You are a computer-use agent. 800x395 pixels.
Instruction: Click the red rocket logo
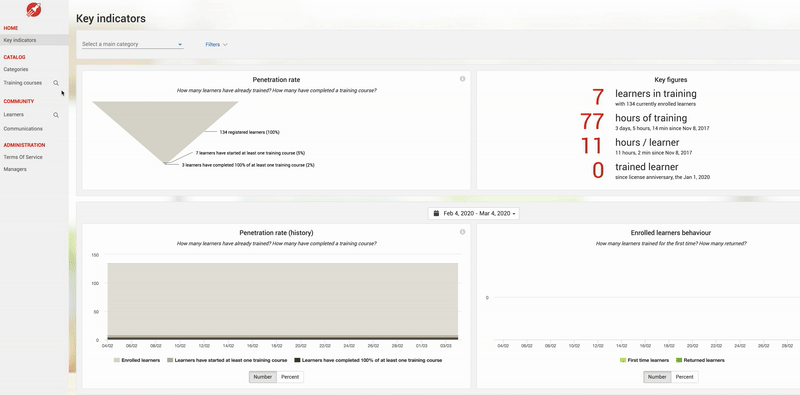(x=34, y=9)
